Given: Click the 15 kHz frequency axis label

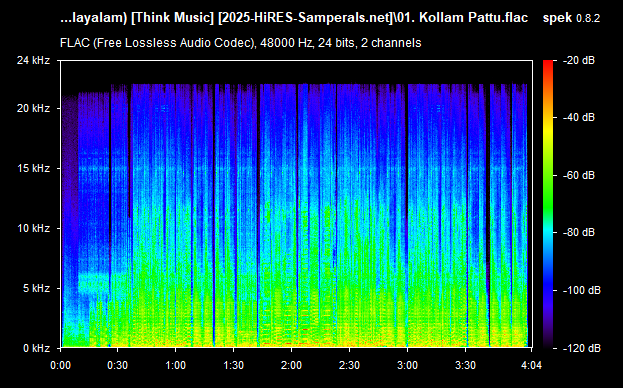Looking at the screenshot, I should (33, 168).
